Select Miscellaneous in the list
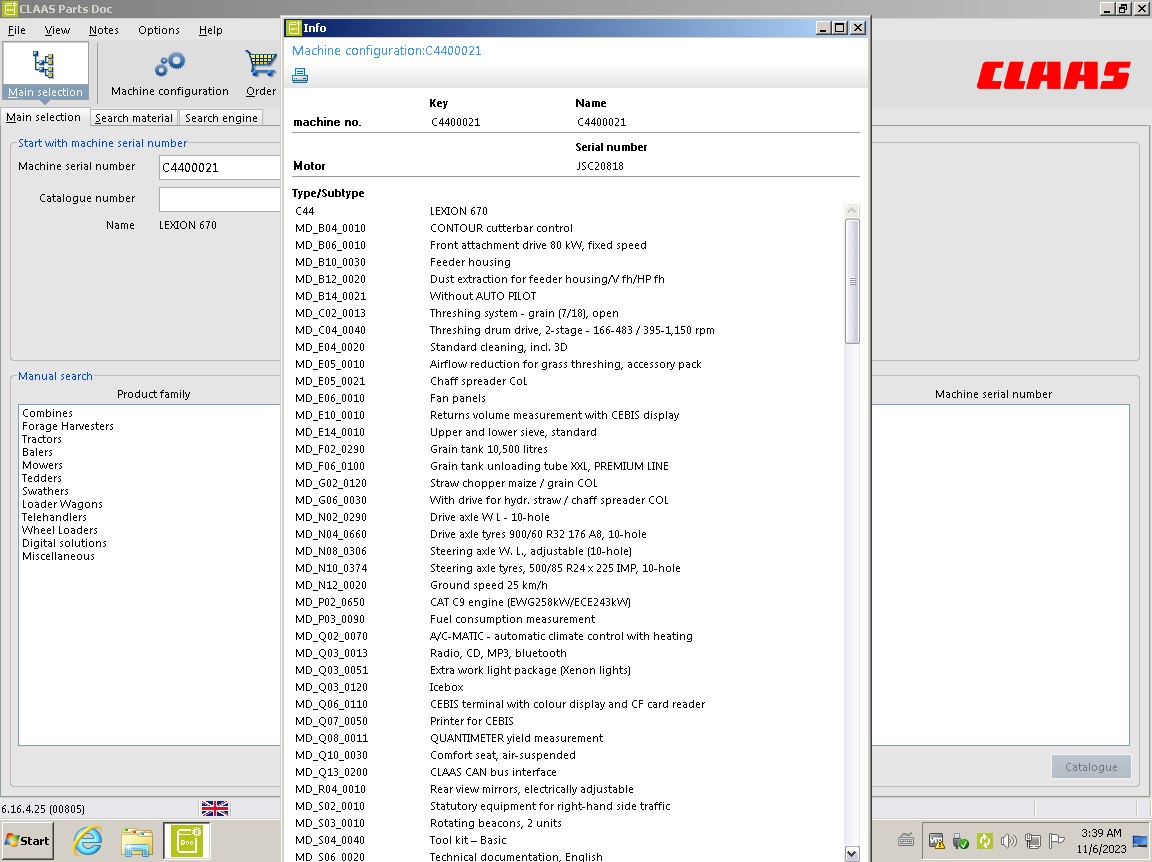This screenshot has width=1152, height=862. pos(58,556)
